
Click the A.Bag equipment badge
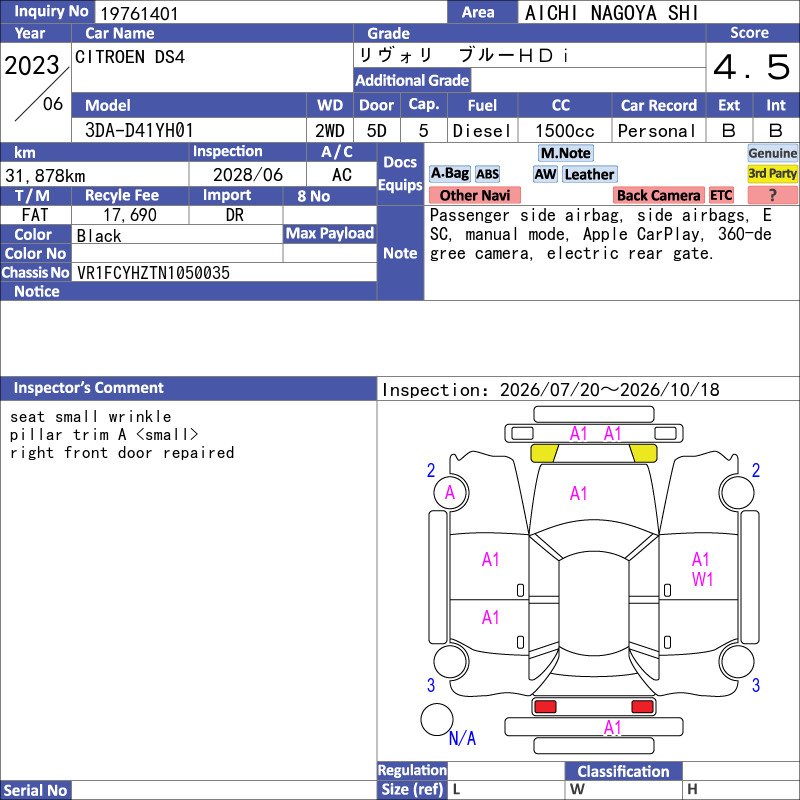[x=449, y=174]
